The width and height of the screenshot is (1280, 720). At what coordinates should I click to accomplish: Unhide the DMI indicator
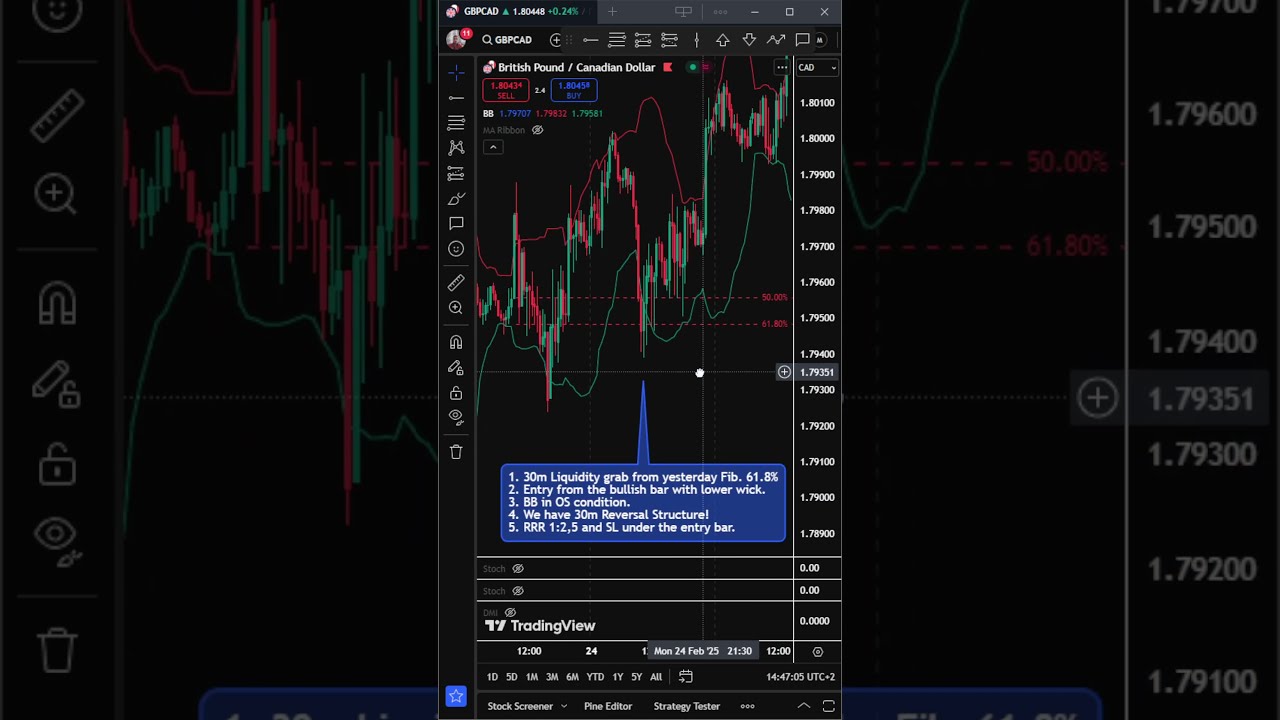(510, 612)
